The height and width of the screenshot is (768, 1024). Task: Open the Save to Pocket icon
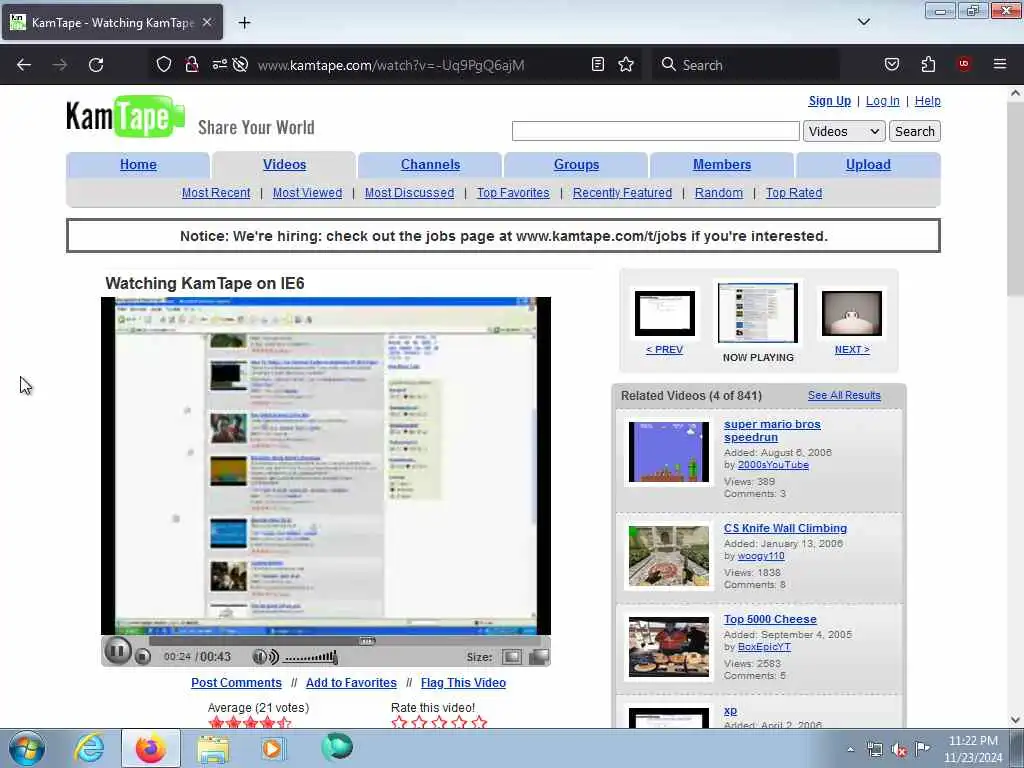(891, 64)
